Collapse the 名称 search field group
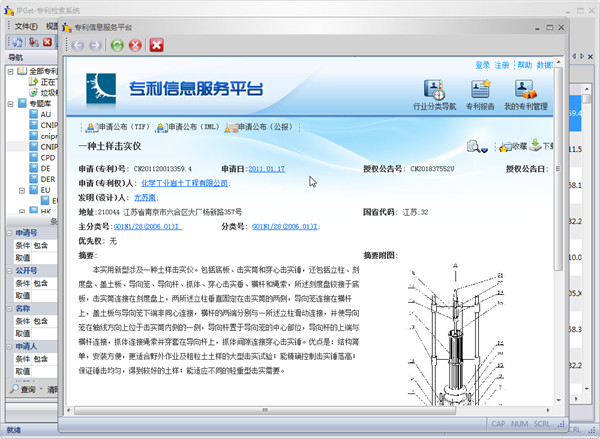Image resolution: width=600 pixels, height=439 pixels. coord(10,308)
